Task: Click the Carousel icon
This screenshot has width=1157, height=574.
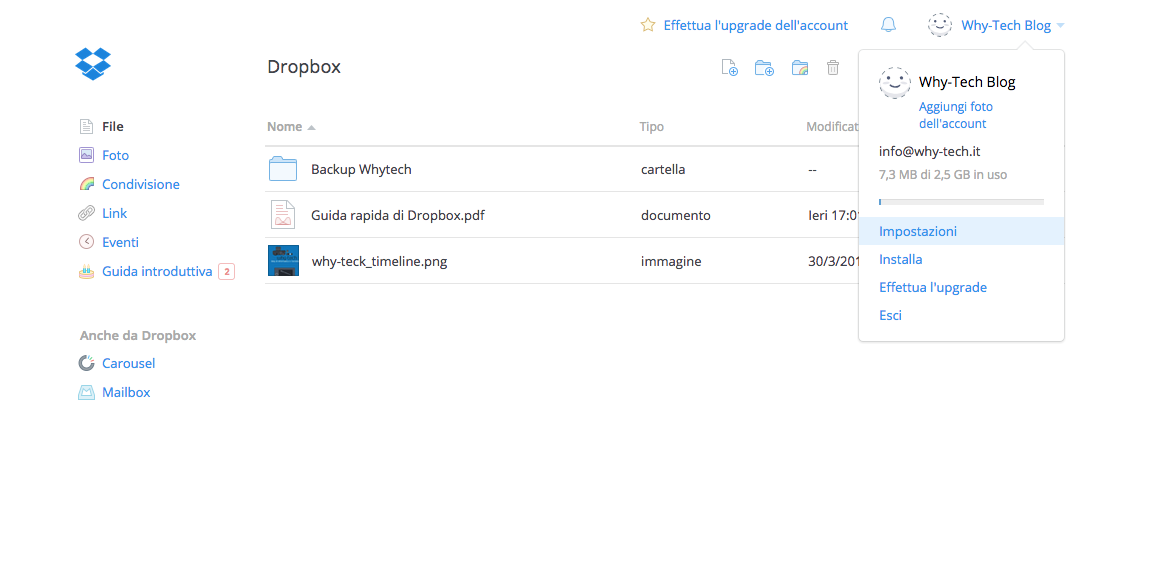Action: (86, 364)
